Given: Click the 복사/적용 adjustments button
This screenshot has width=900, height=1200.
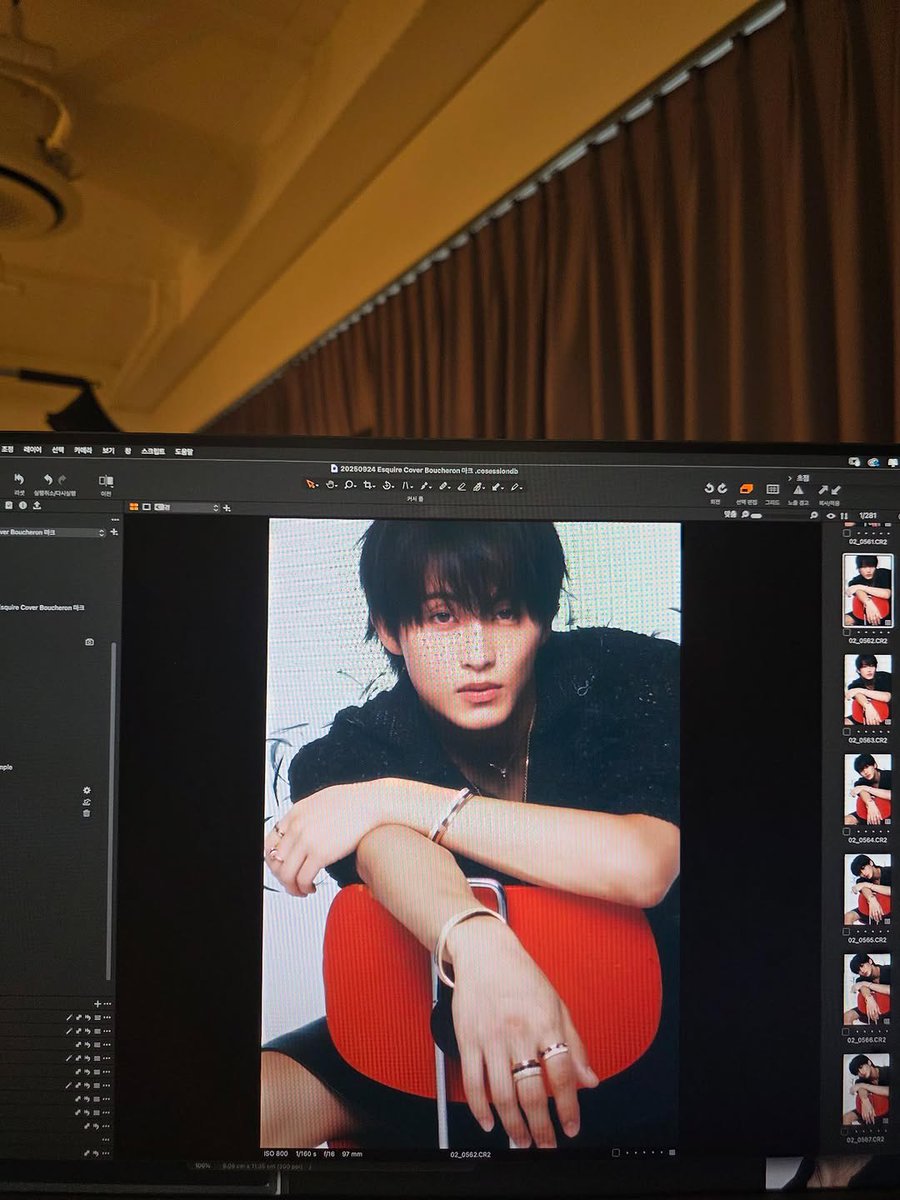Looking at the screenshot, I should click(x=830, y=489).
